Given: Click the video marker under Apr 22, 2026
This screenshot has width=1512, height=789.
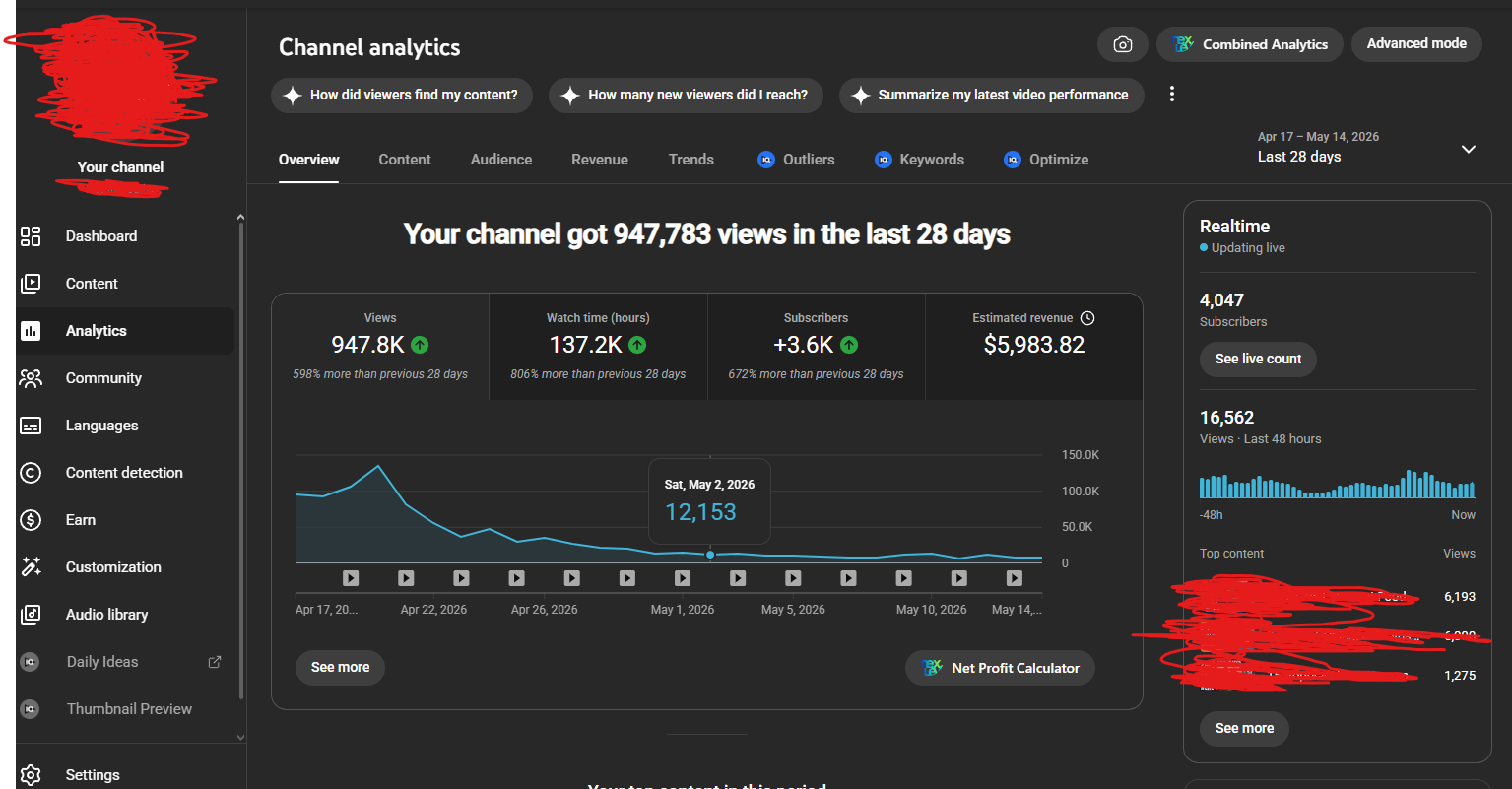Looking at the screenshot, I should click(406, 578).
